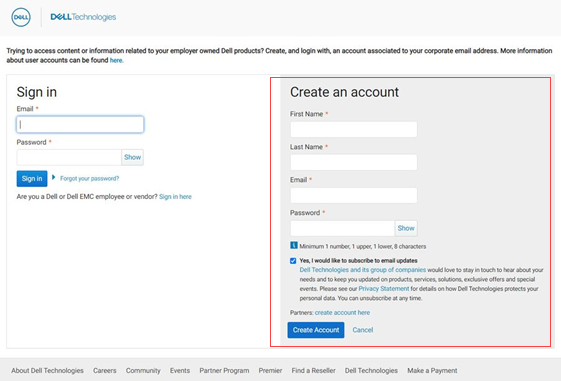Click the Create an account heading
The width and height of the screenshot is (561, 381).
344,92
